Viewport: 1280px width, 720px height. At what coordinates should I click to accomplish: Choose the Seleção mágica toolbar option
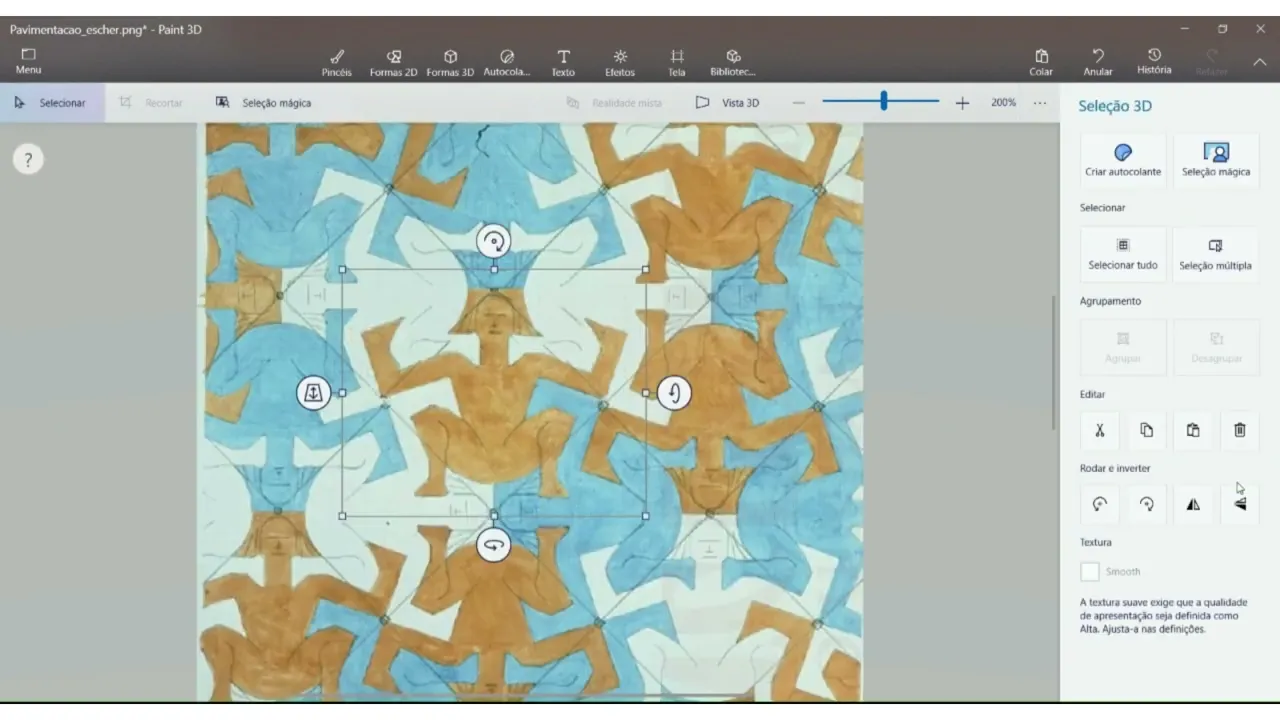pyautogui.click(x=264, y=102)
